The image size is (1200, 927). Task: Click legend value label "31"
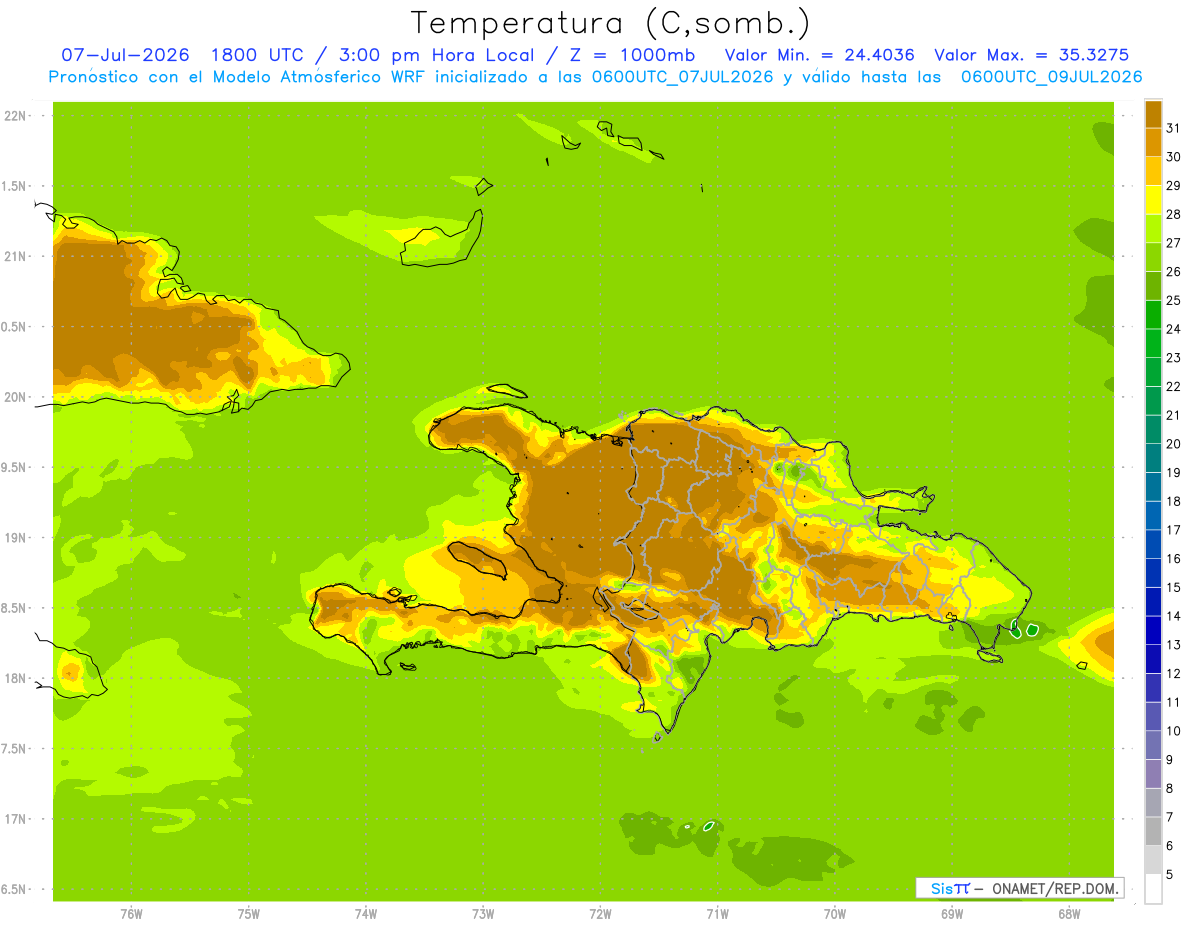pos(1173,128)
